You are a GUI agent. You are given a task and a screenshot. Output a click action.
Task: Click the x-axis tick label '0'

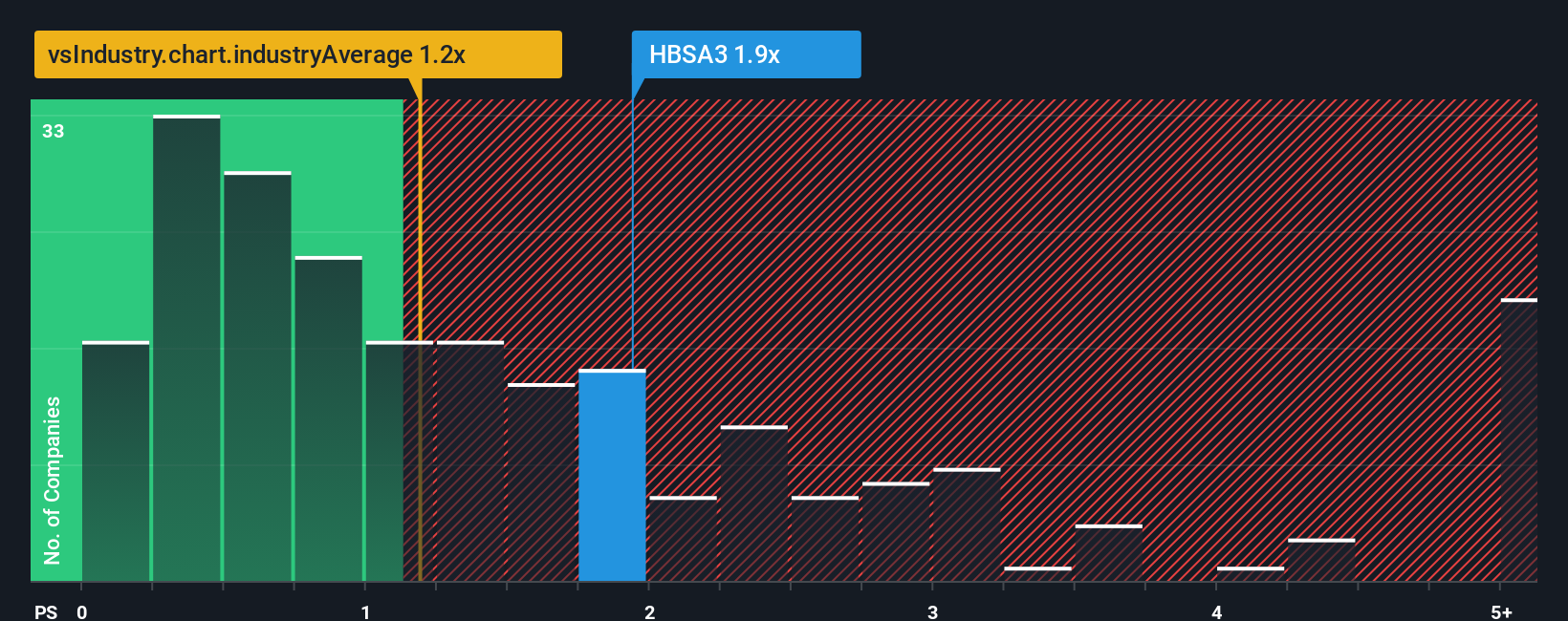pyautogui.click(x=82, y=612)
